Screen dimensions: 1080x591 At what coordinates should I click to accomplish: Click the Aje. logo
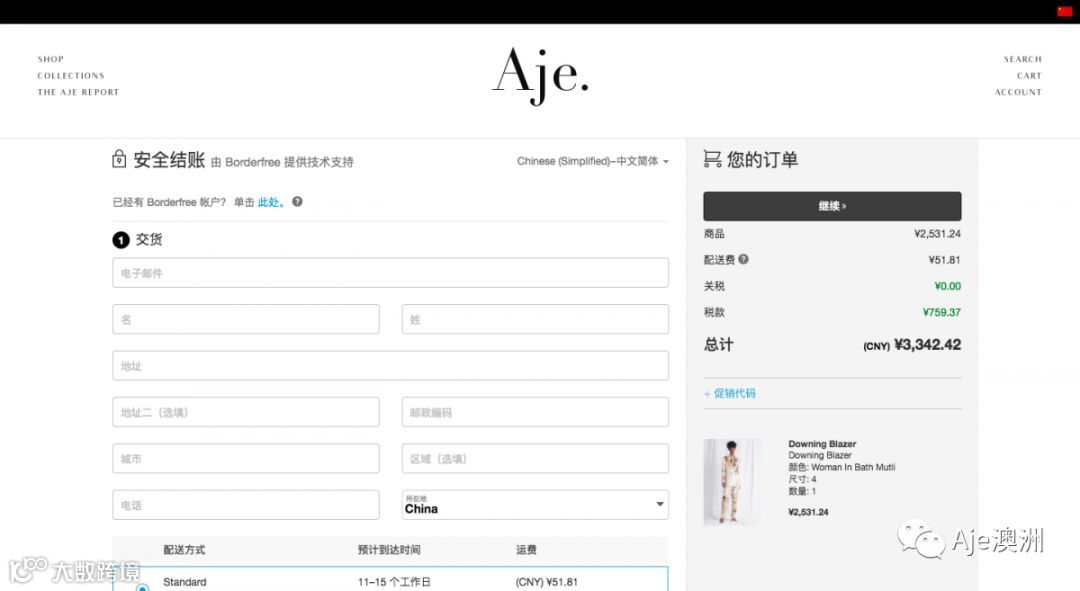tap(541, 75)
